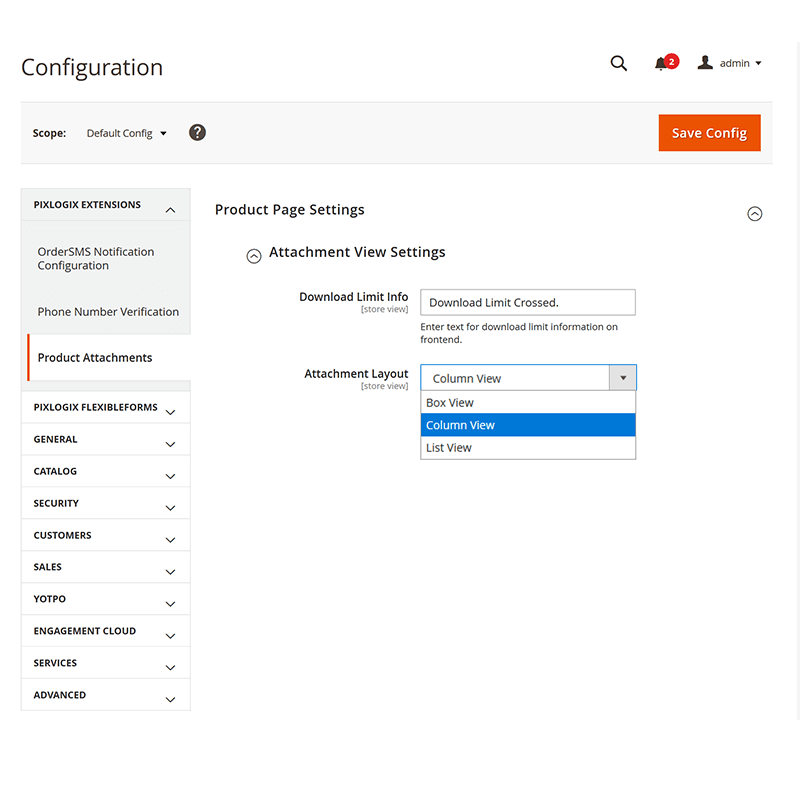Viewport: 800px width, 800px height.
Task: Select Box View from the layout list
Action: point(449,402)
